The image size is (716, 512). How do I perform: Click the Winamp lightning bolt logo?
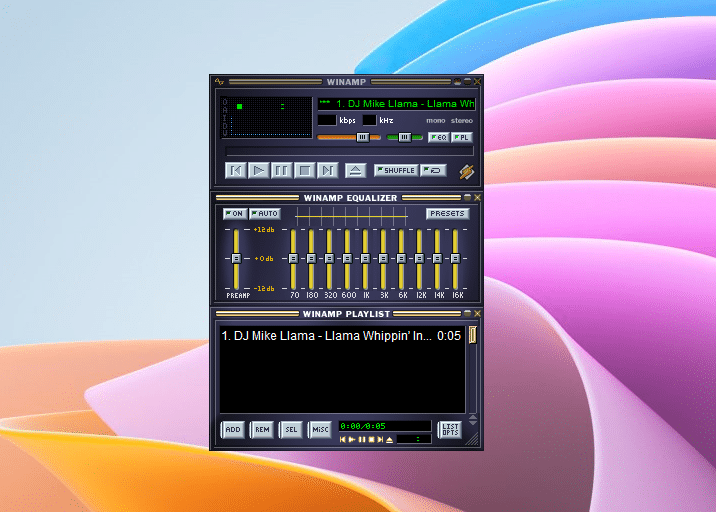[466, 172]
